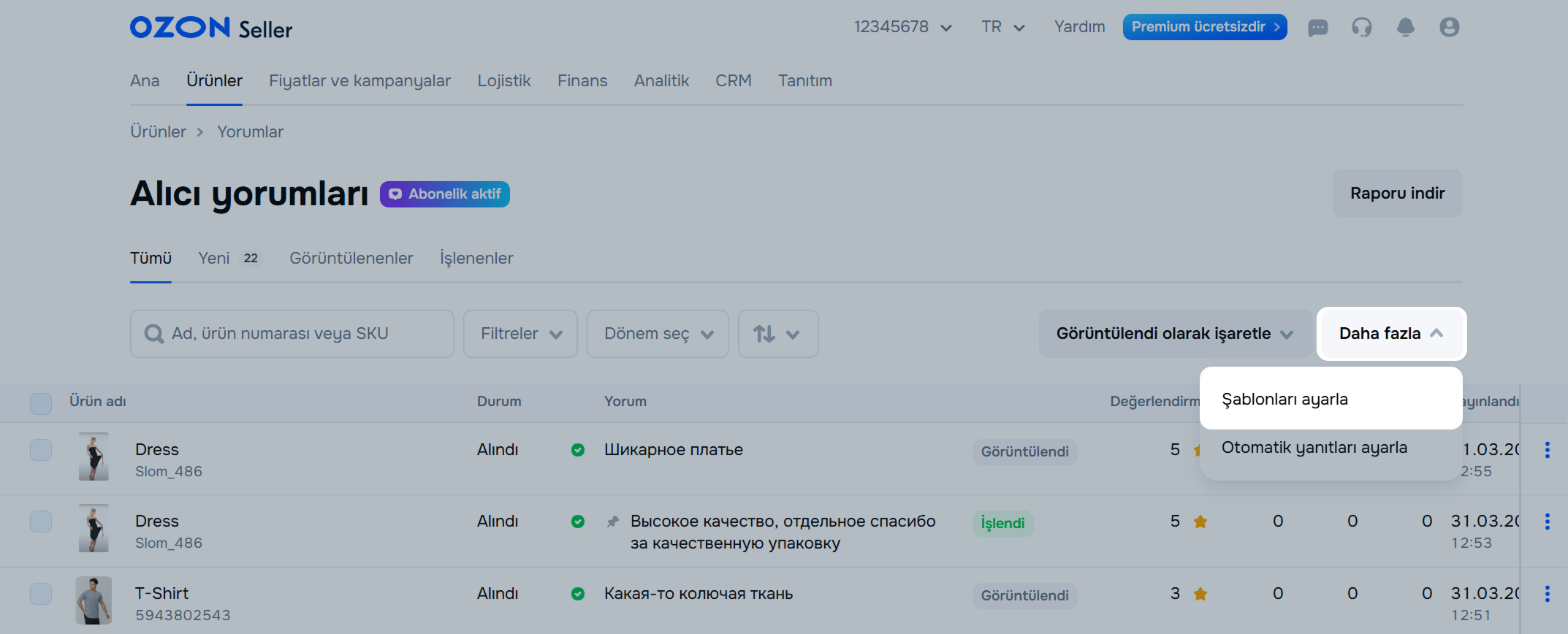Image resolution: width=1568 pixels, height=634 pixels.
Task: Click the sort arrows button
Action: pyautogui.click(x=777, y=334)
